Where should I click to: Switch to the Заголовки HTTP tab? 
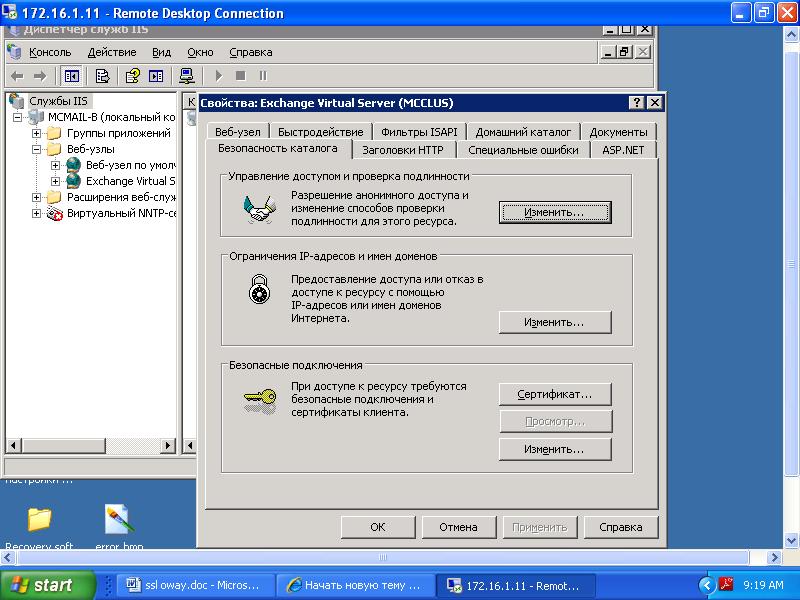point(403,150)
